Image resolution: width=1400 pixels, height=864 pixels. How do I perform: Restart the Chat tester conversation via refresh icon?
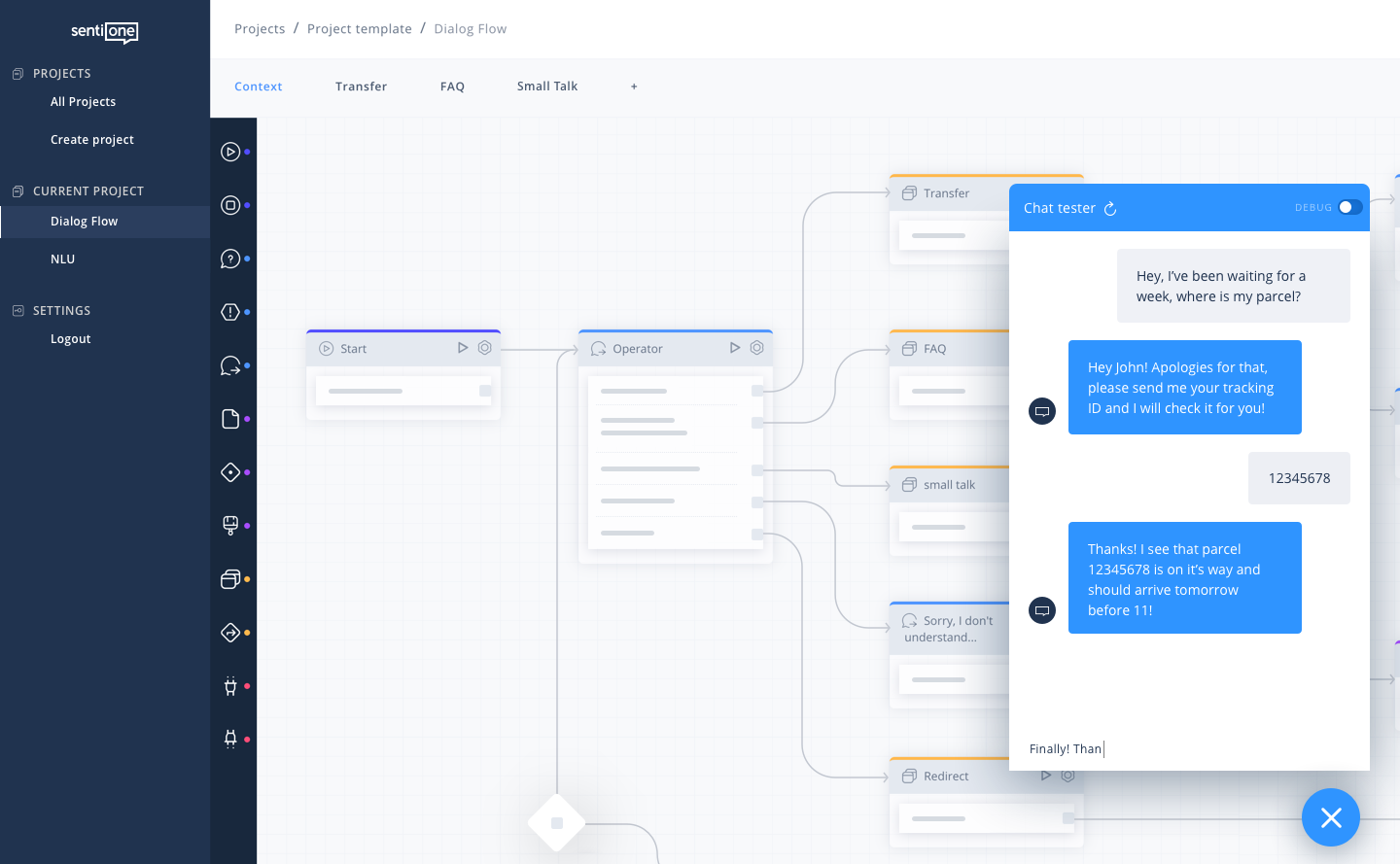(1110, 208)
